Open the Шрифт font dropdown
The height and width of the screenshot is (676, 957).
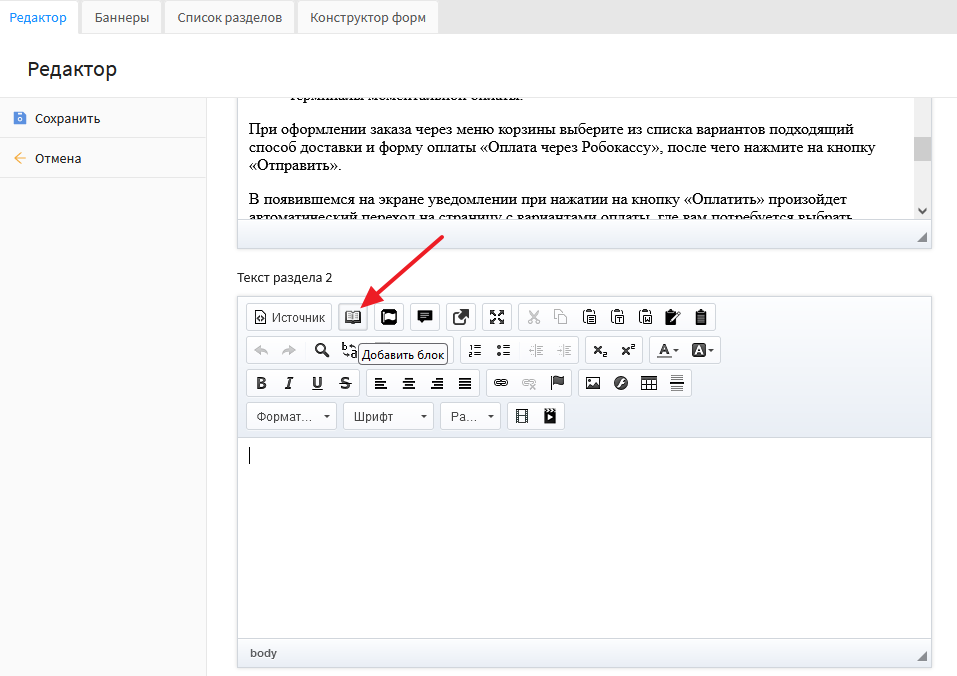388,416
